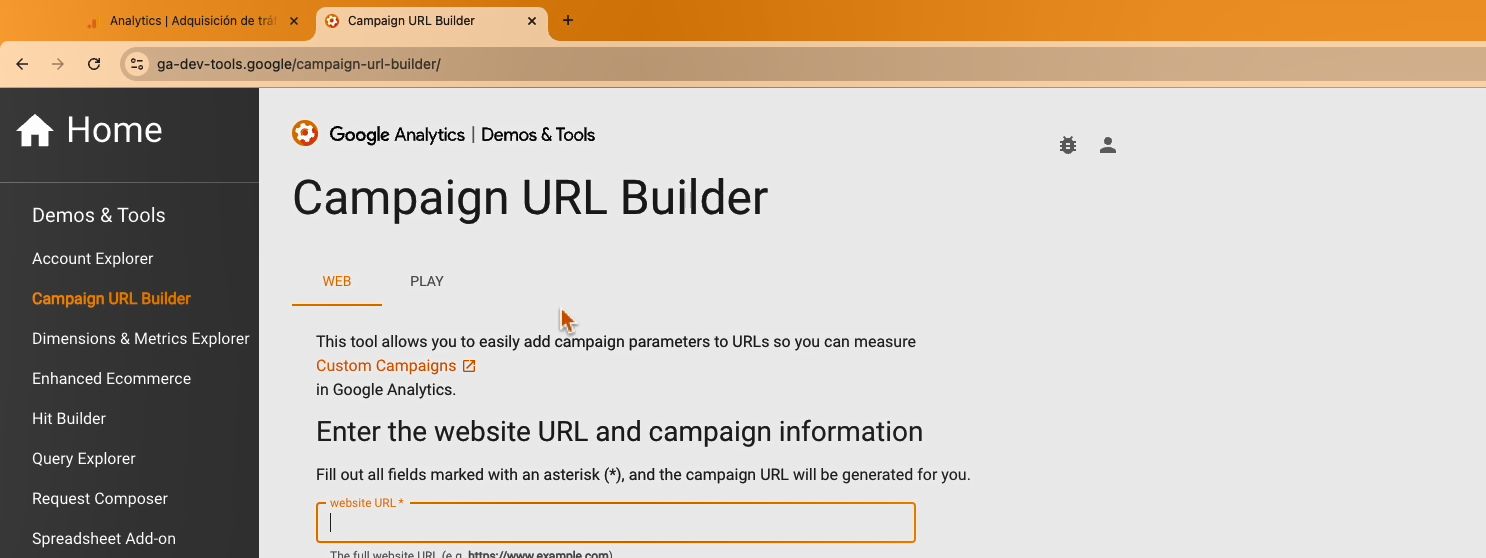The width and height of the screenshot is (1486, 558).
Task: Close the Campaign URL Builder tab
Action: [532, 20]
